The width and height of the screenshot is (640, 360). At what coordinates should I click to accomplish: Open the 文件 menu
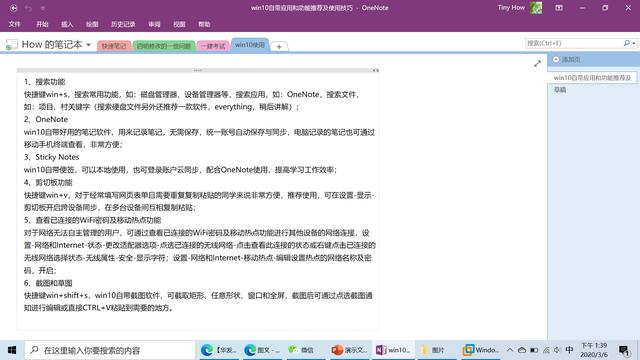[15, 24]
